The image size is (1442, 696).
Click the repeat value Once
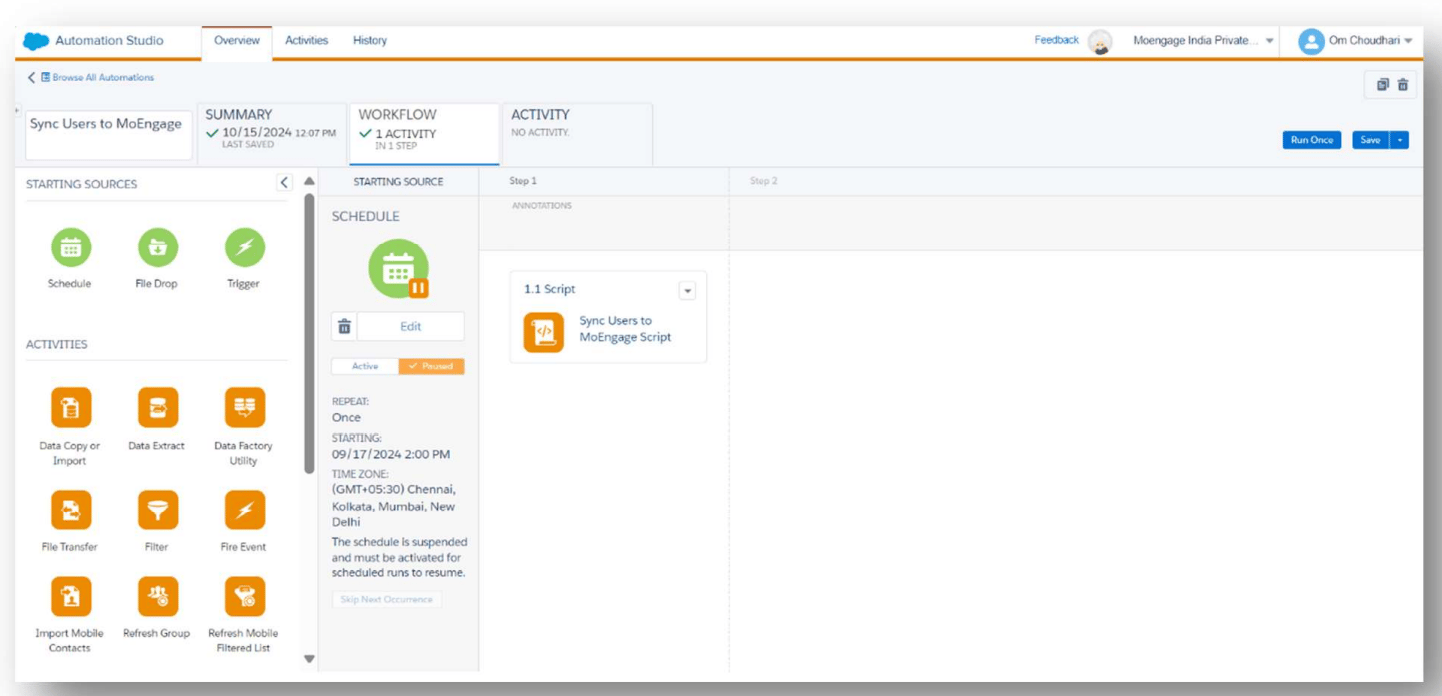(346, 418)
